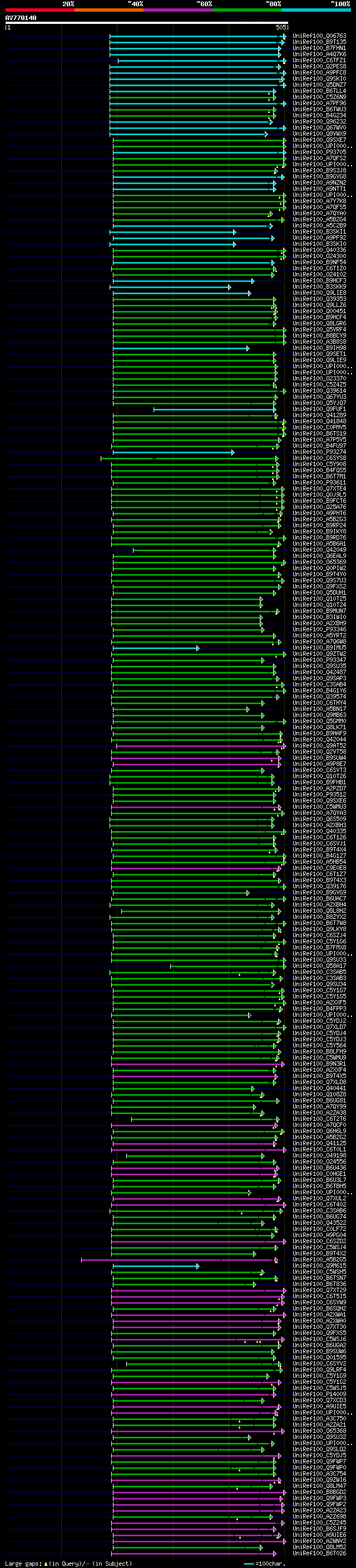
Task: Open hit UniRef100_B7FHN1
Action: coord(319,48)
